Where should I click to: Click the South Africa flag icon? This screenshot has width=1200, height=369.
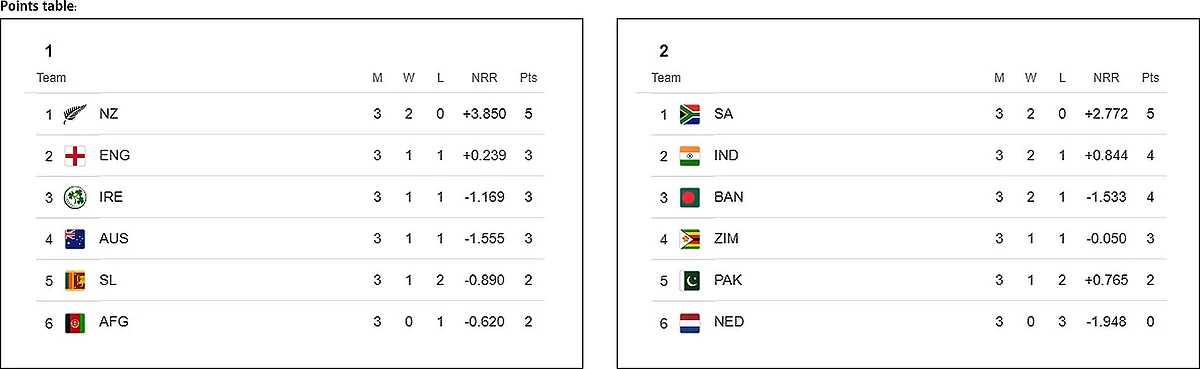click(690, 114)
